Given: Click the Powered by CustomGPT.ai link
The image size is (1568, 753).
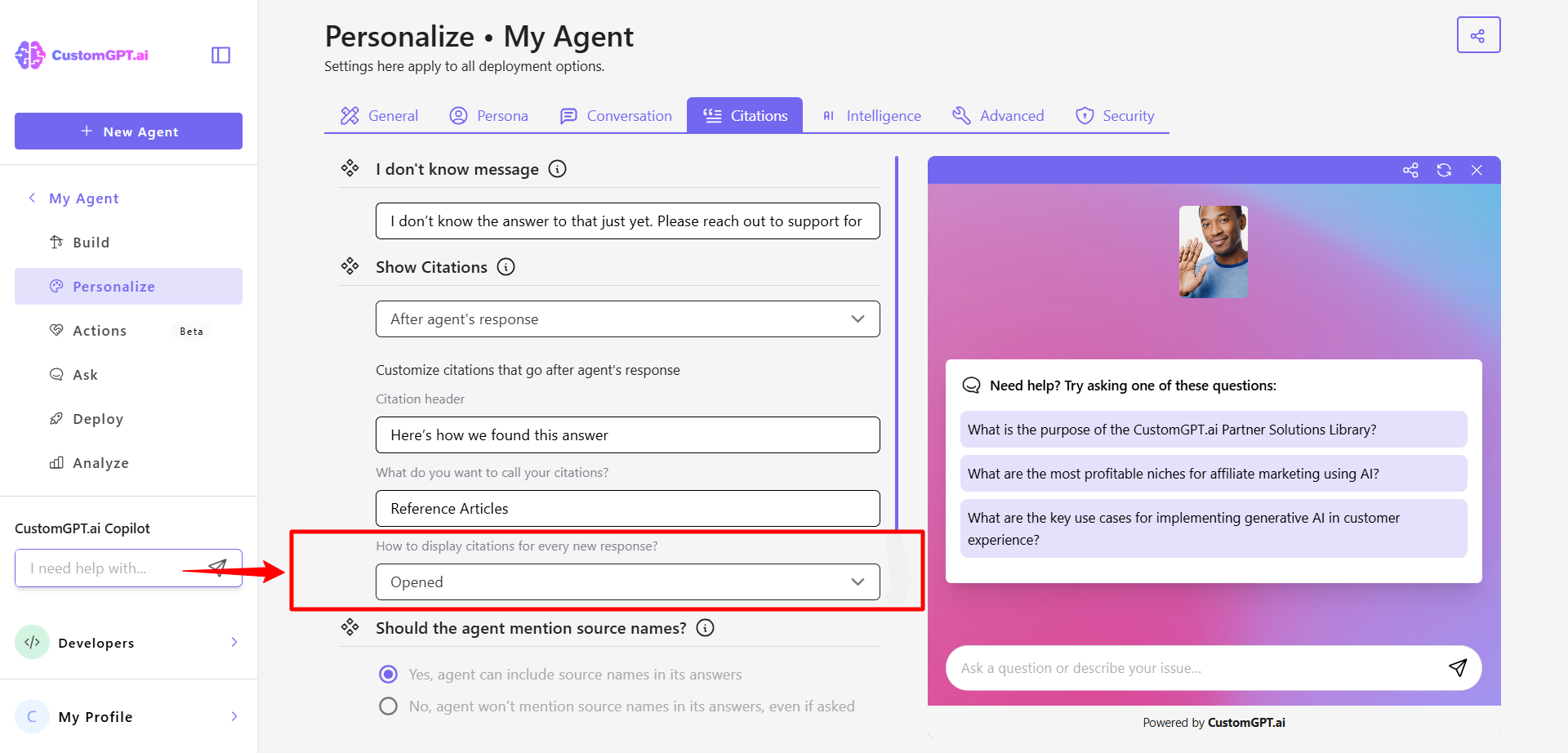Looking at the screenshot, I should [1214, 722].
